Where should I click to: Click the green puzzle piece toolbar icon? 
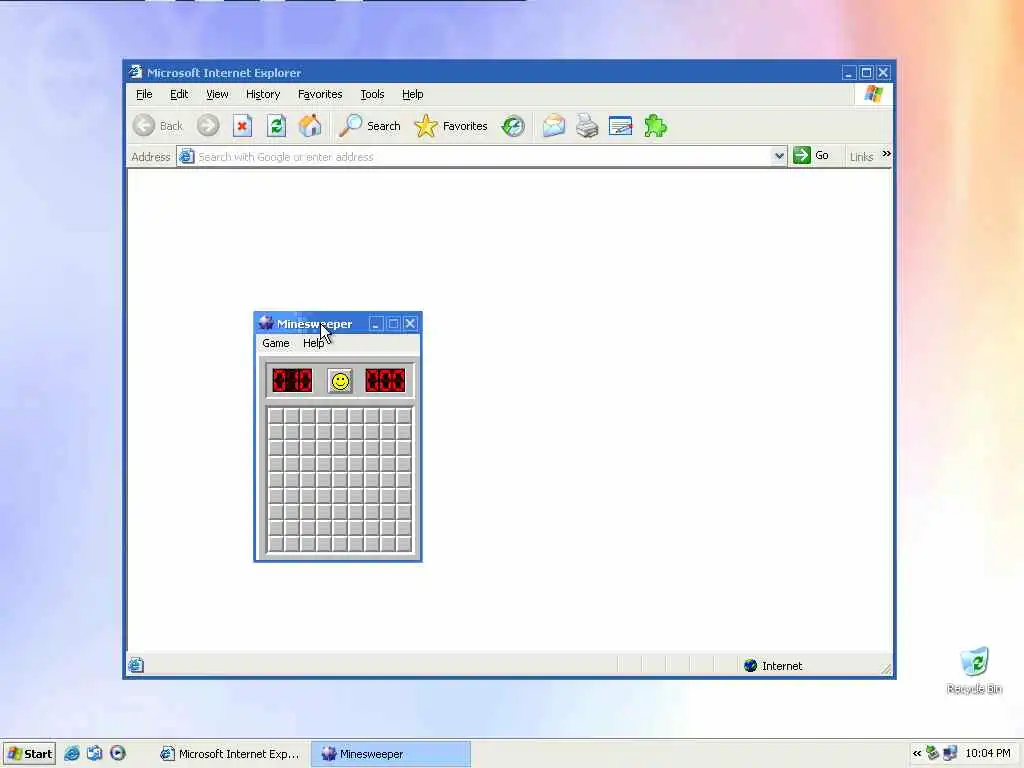click(655, 126)
